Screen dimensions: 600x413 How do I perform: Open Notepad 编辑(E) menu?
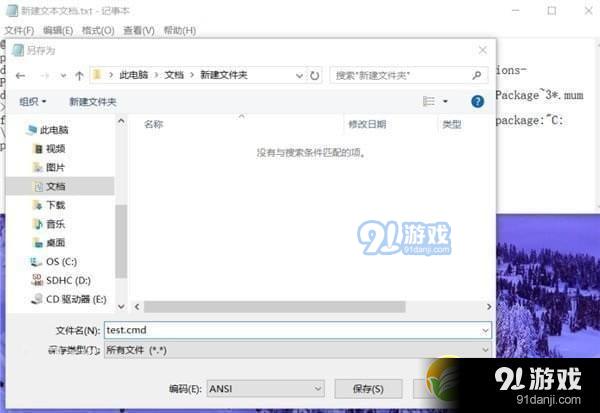(58, 30)
